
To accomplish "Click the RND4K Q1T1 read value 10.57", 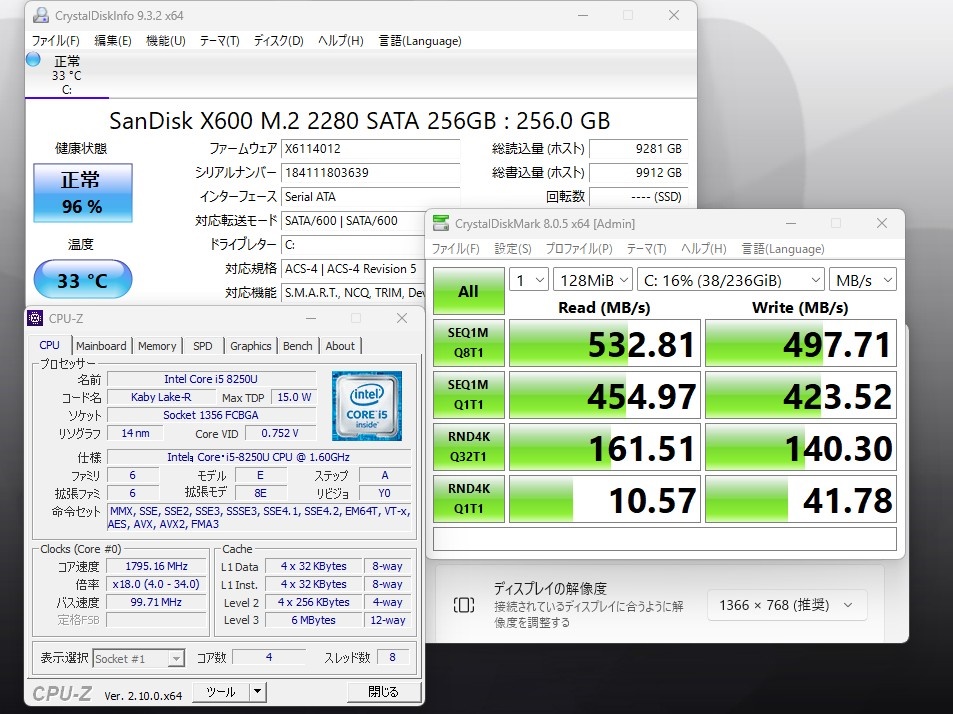I will pyautogui.click(x=605, y=499).
